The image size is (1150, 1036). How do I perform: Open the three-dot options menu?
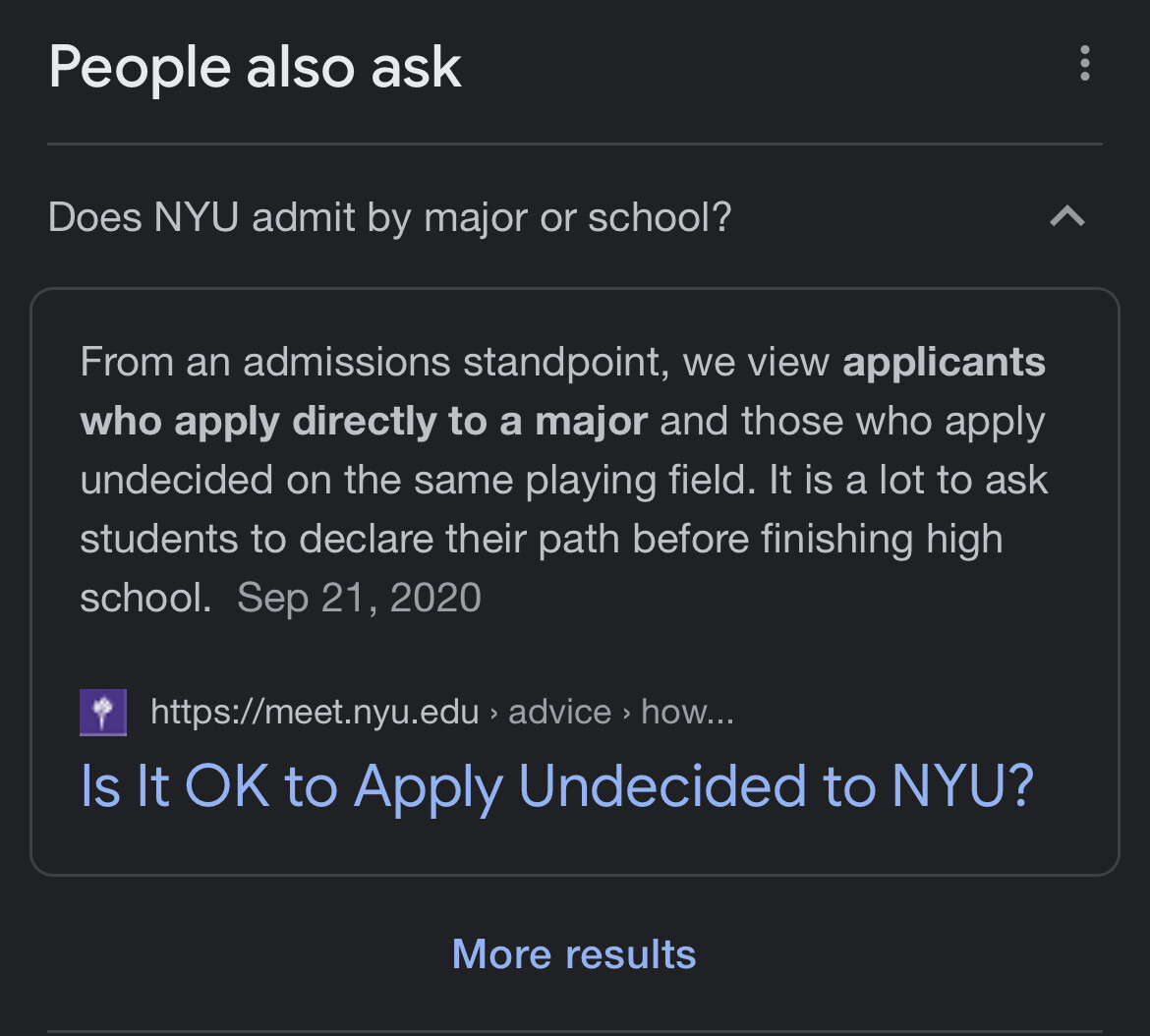[1085, 63]
